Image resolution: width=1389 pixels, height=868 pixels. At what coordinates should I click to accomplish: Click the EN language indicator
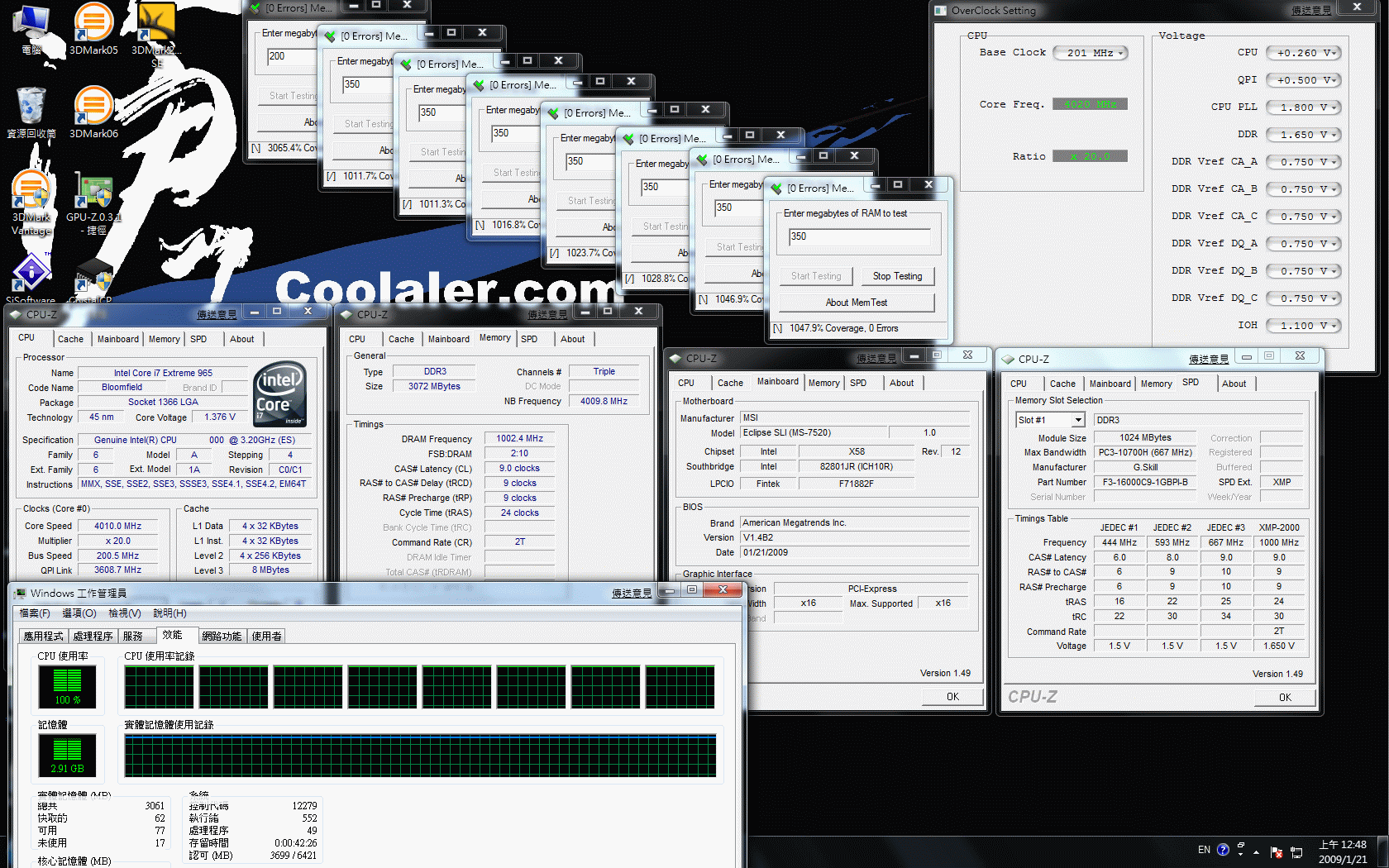pyautogui.click(x=1204, y=850)
